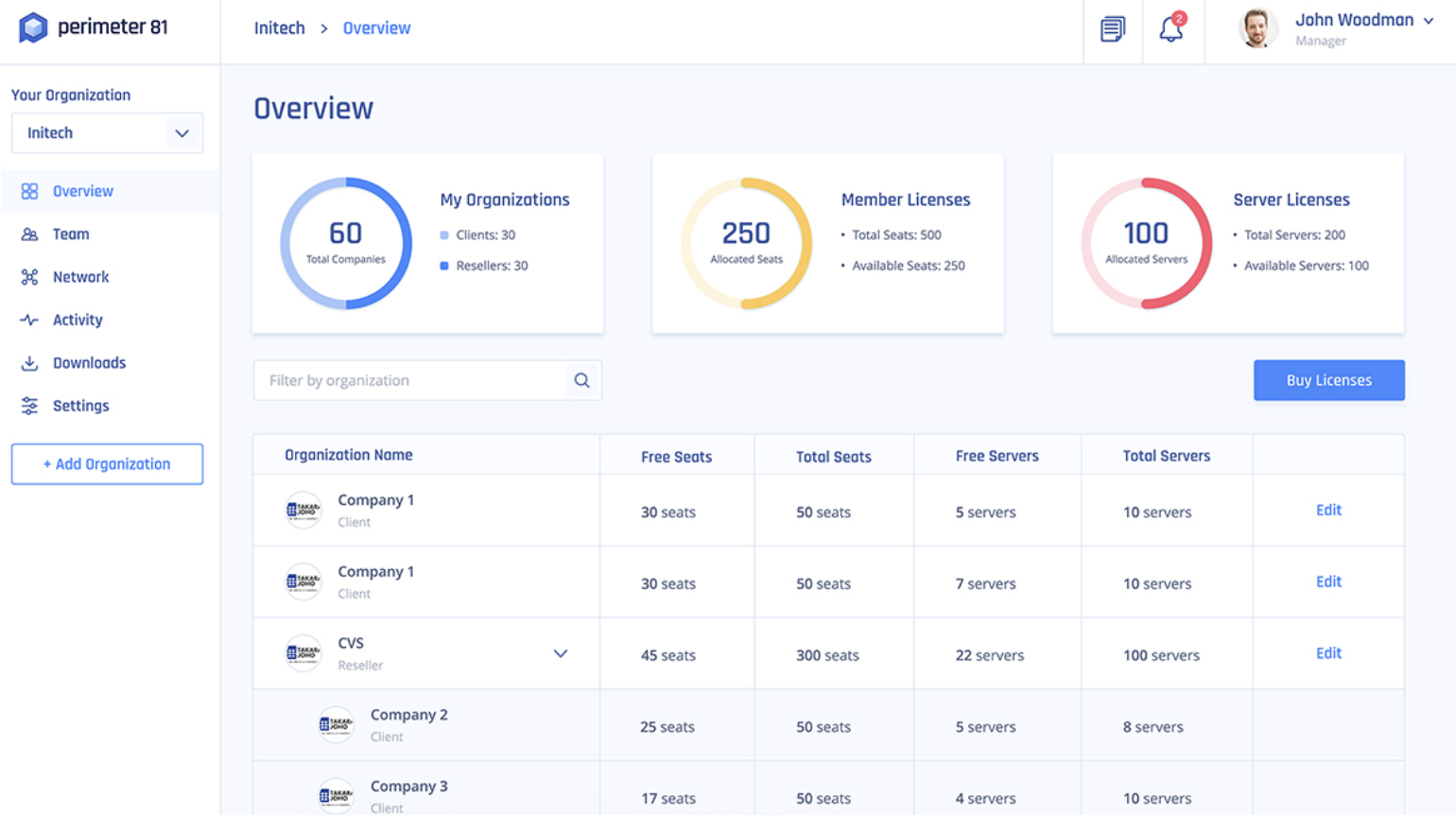
Task: Click the Add Organization button
Action: (x=107, y=464)
